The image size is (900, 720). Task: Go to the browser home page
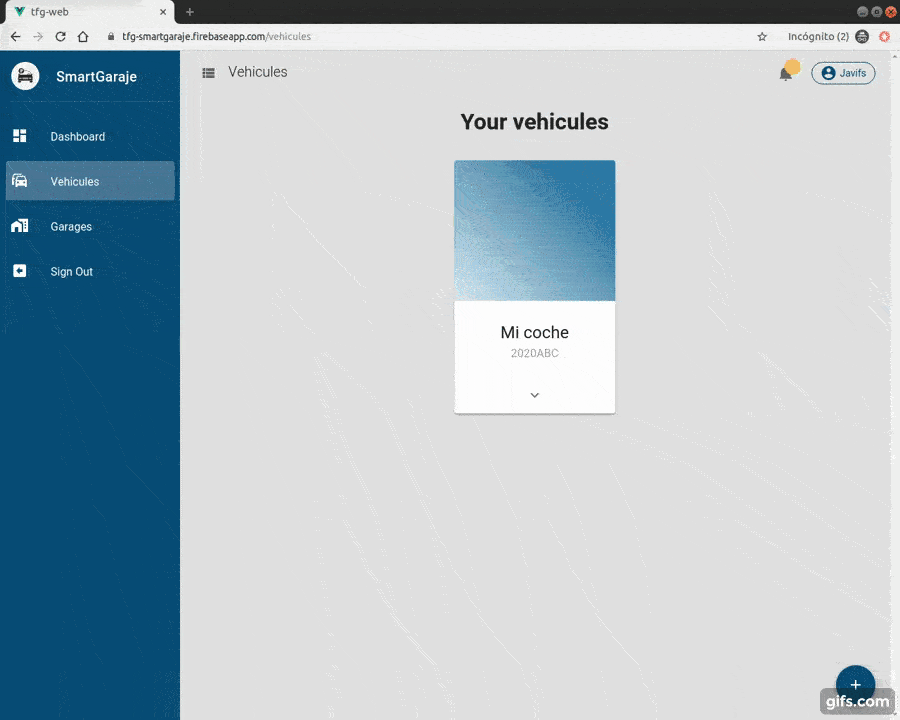[x=84, y=36]
